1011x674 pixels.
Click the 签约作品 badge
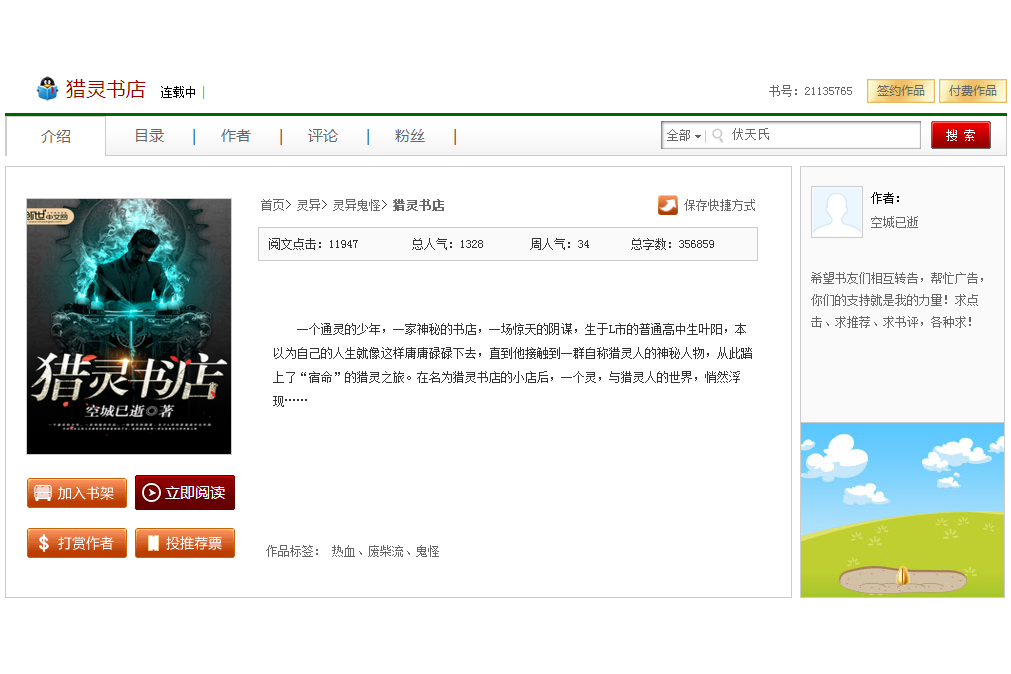[901, 91]
